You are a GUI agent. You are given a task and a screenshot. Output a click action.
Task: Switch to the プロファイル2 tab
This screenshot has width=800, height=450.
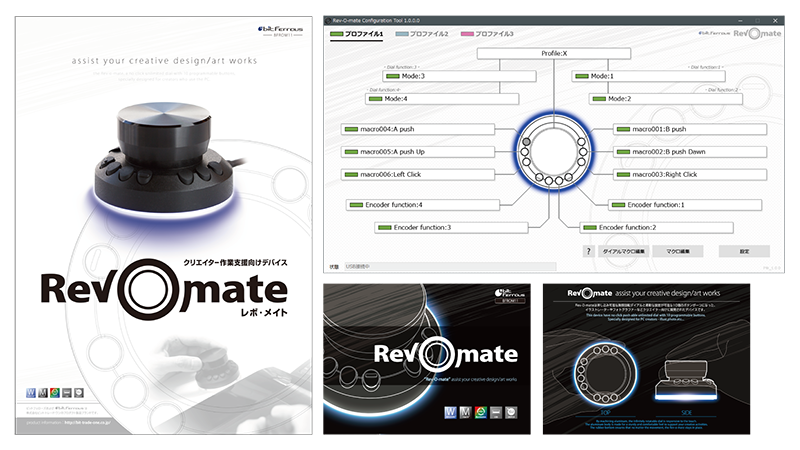pyautogui.click(x=421, y=34)
